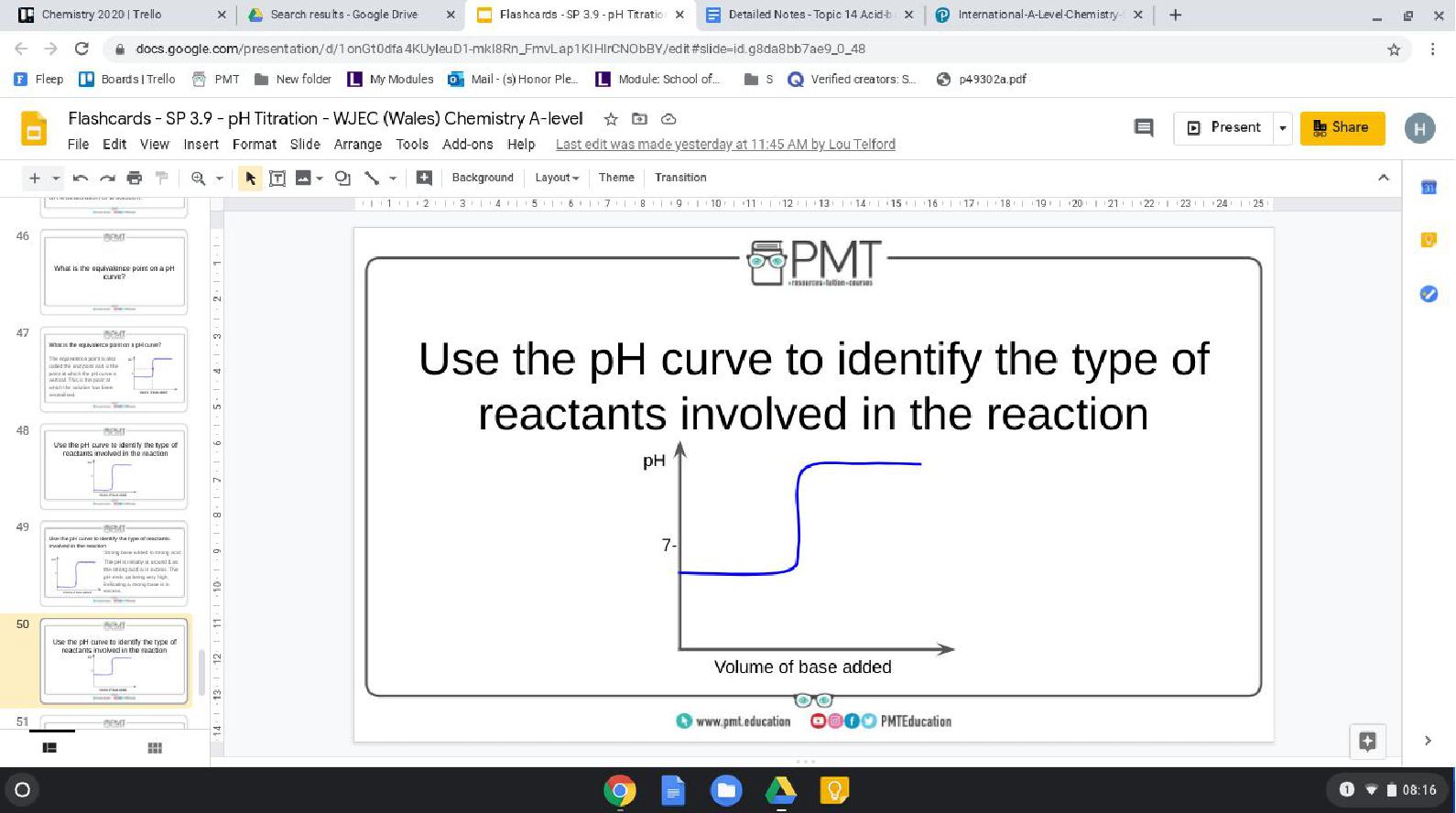Click the yellow Share button
Image resolution: width=1456 pixels, height=813 pixels.
coord(1342,127)
